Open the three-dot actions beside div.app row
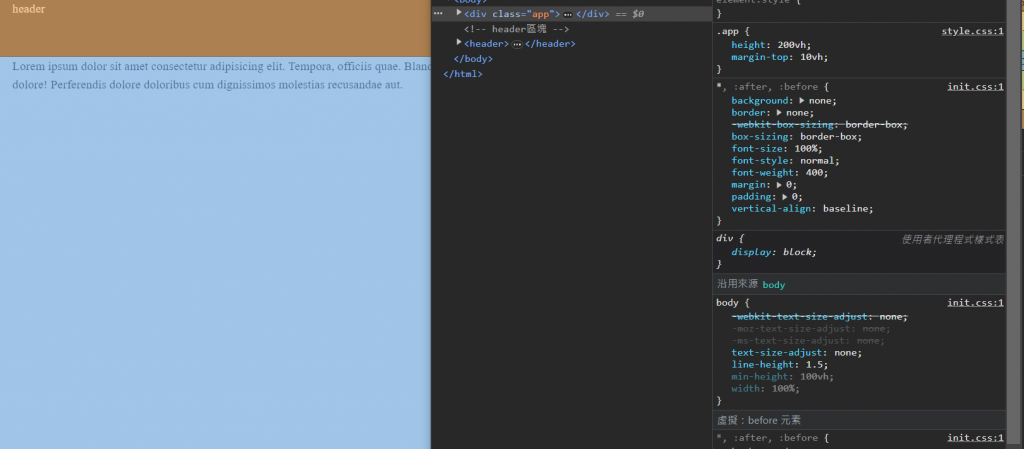 click(x=438, y=14)
